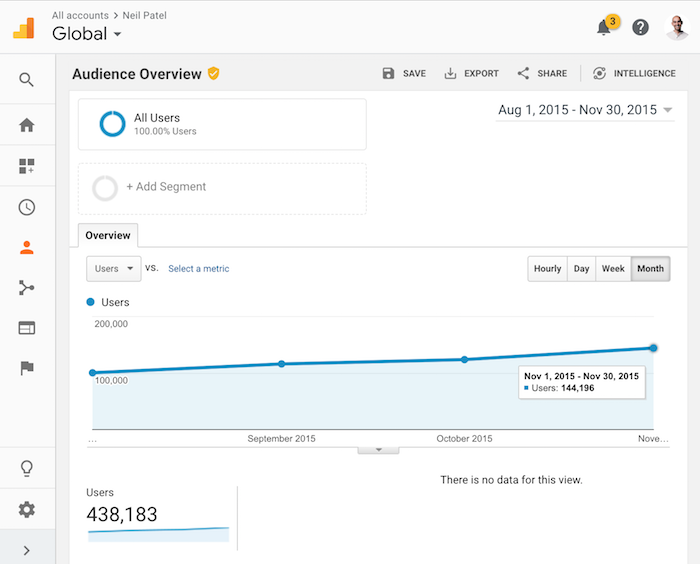The image size is (700, 564).
Task: Click the Select a metric link
Action: pos(198,269)
